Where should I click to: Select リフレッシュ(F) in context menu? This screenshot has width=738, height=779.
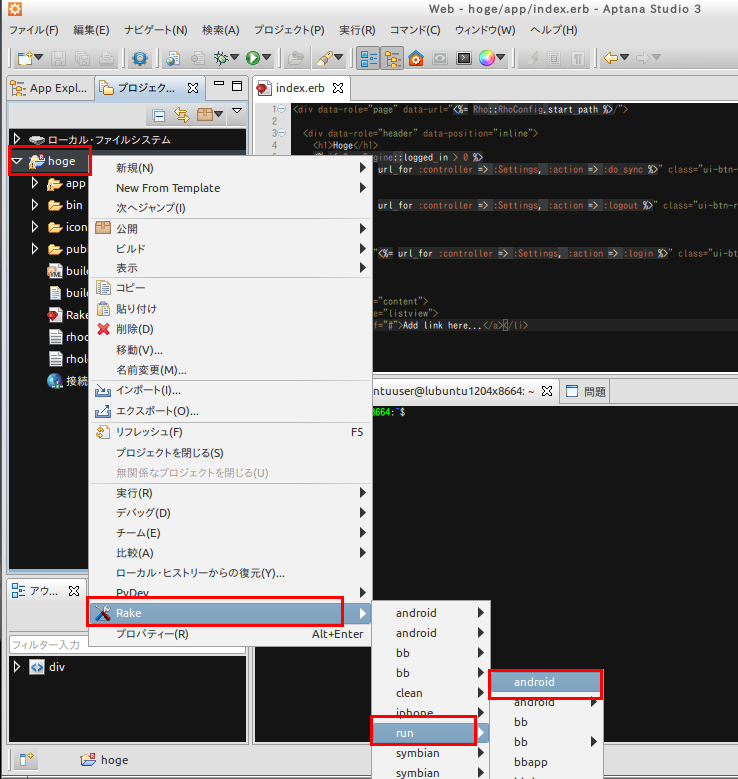231,432
